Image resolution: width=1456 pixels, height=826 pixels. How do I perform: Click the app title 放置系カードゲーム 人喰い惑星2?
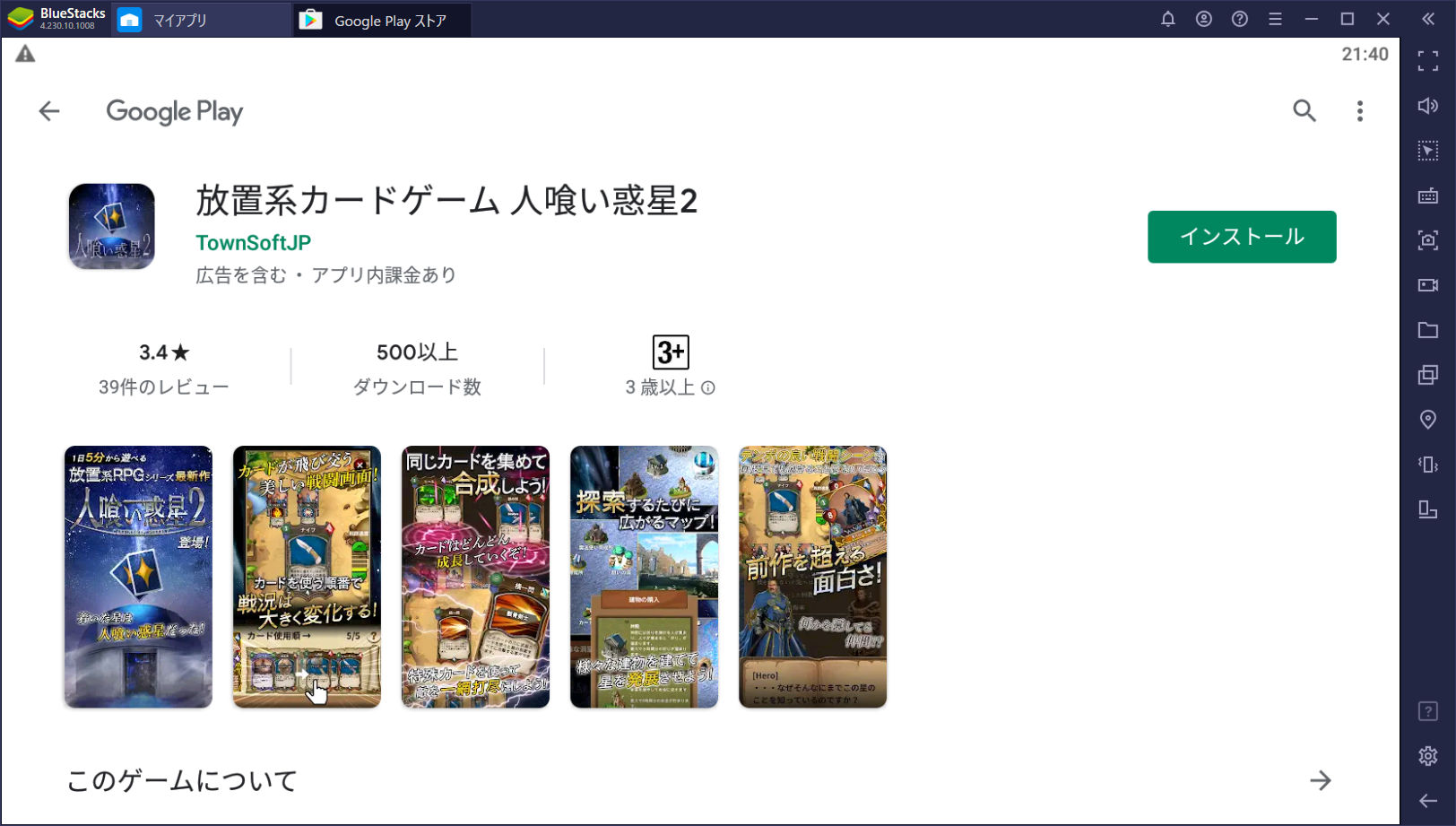click(446, 201)
